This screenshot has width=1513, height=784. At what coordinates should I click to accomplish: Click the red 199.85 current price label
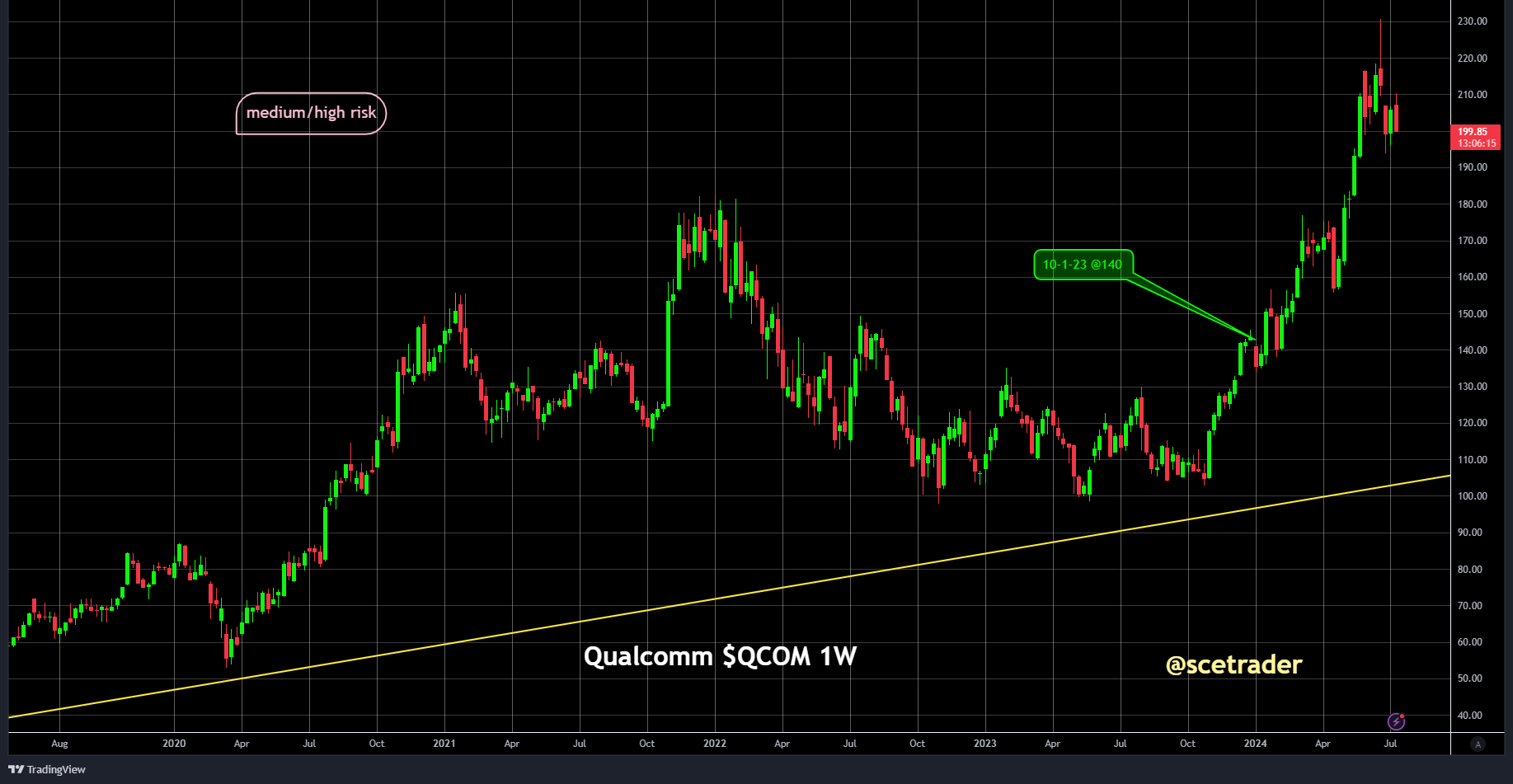1473,131
